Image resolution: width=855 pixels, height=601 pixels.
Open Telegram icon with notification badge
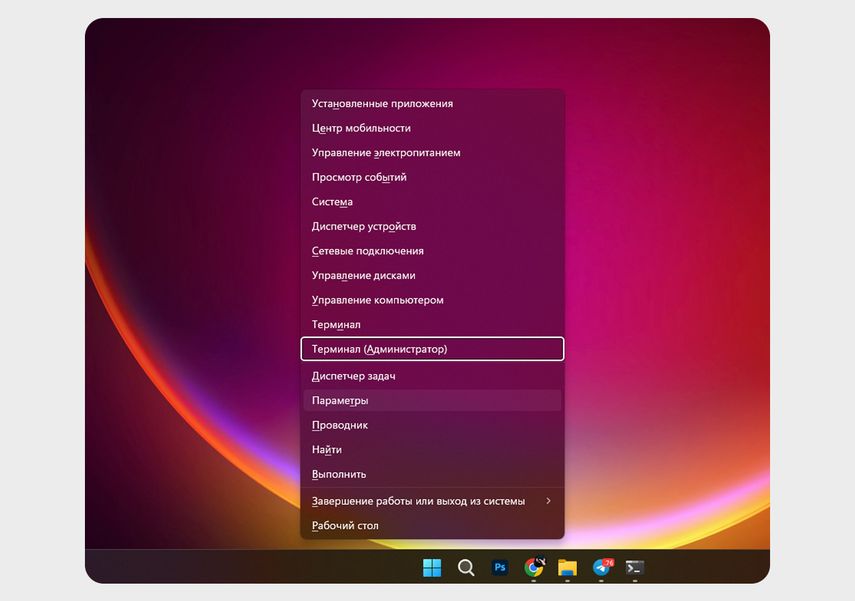(602, 567)
